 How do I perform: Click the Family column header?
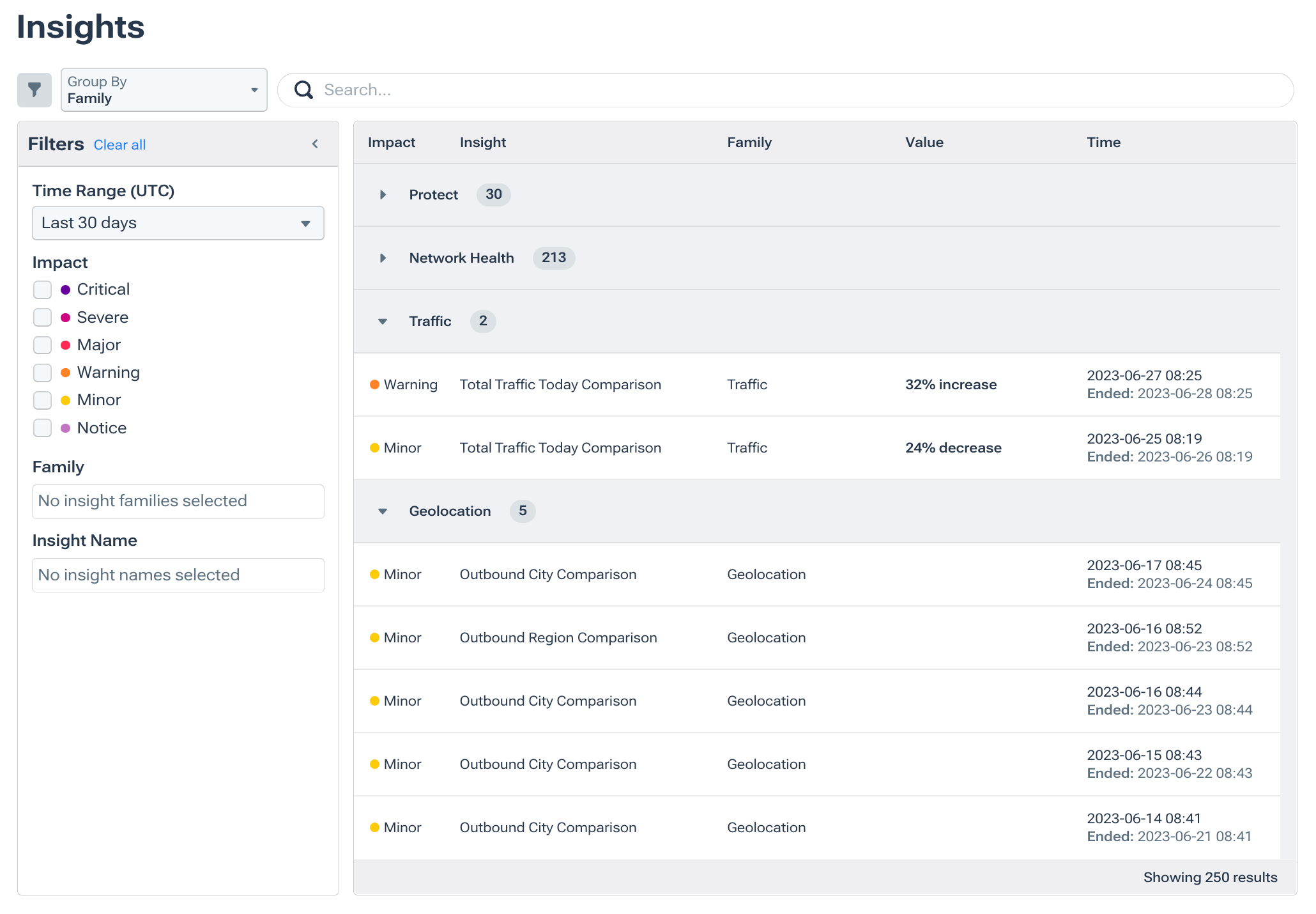749,142
